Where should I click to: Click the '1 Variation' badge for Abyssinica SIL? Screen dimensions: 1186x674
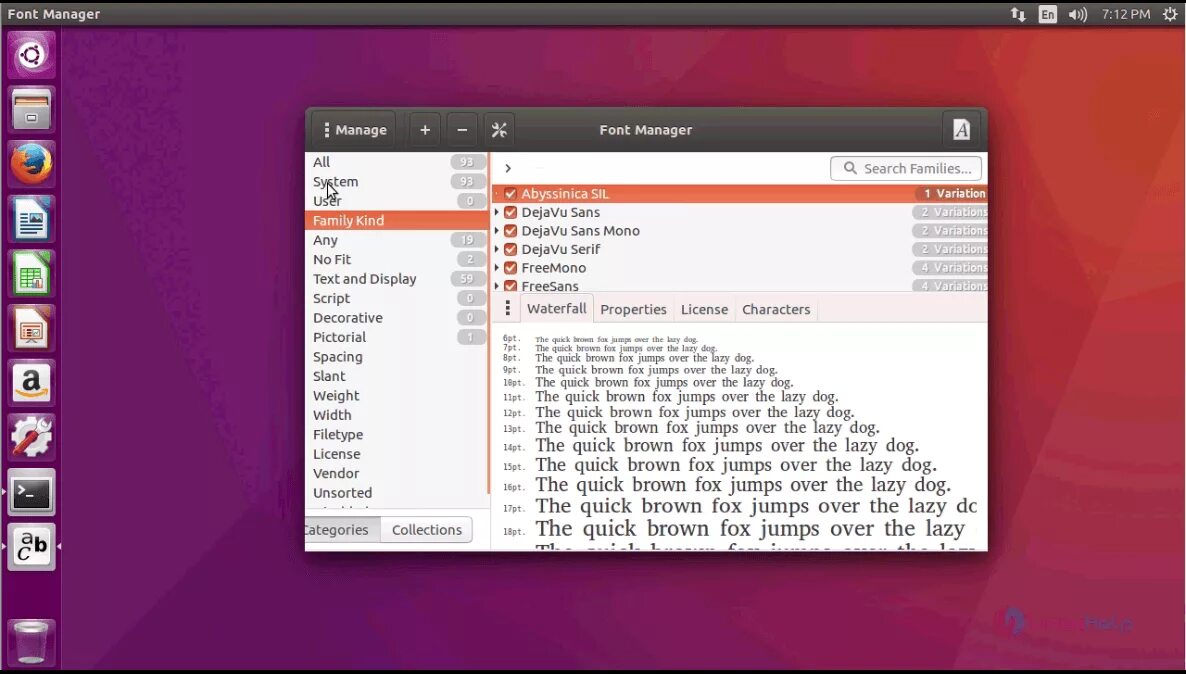[x=952, y=194]
